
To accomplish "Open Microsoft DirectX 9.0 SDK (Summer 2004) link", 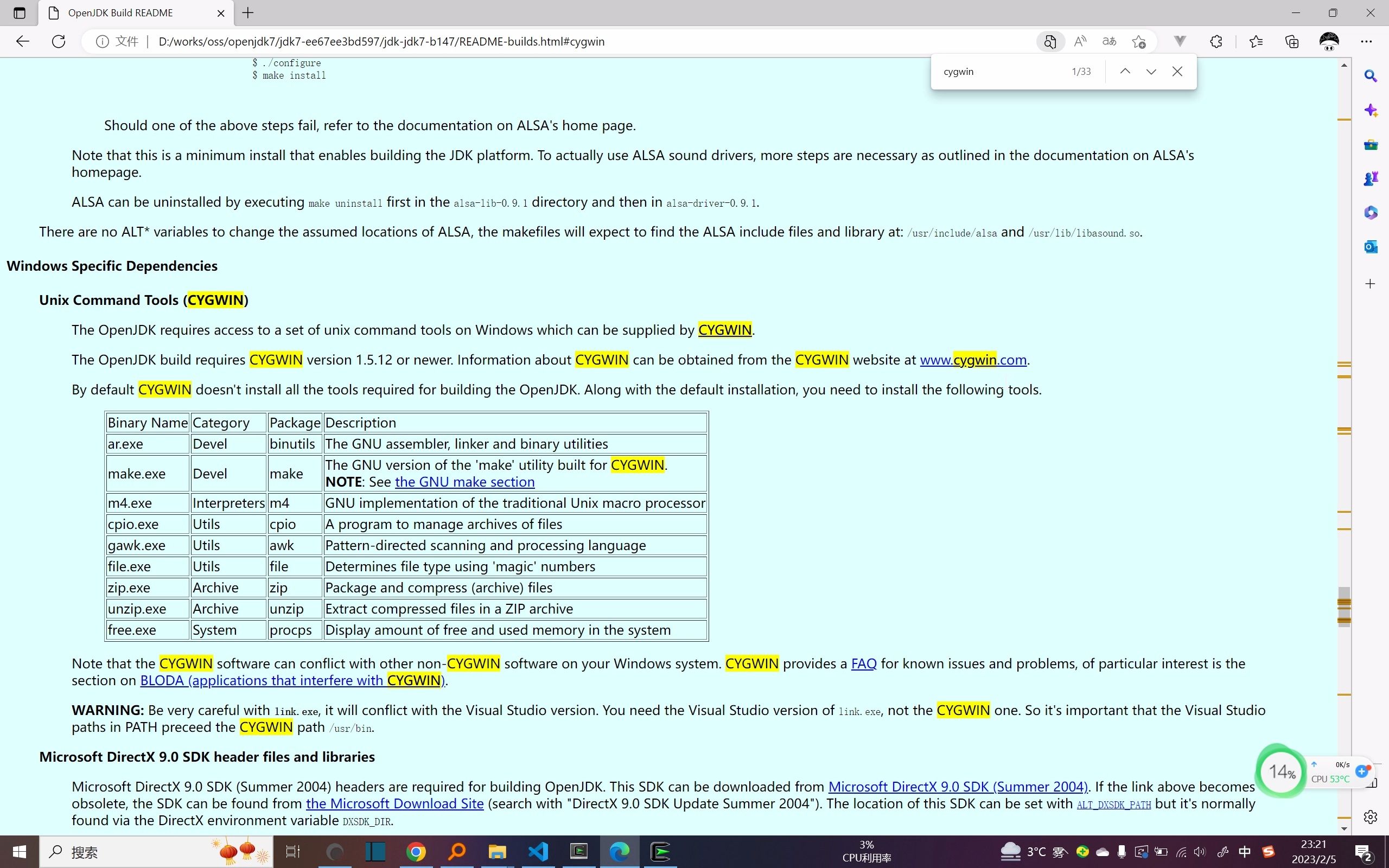I will (957, 787).
